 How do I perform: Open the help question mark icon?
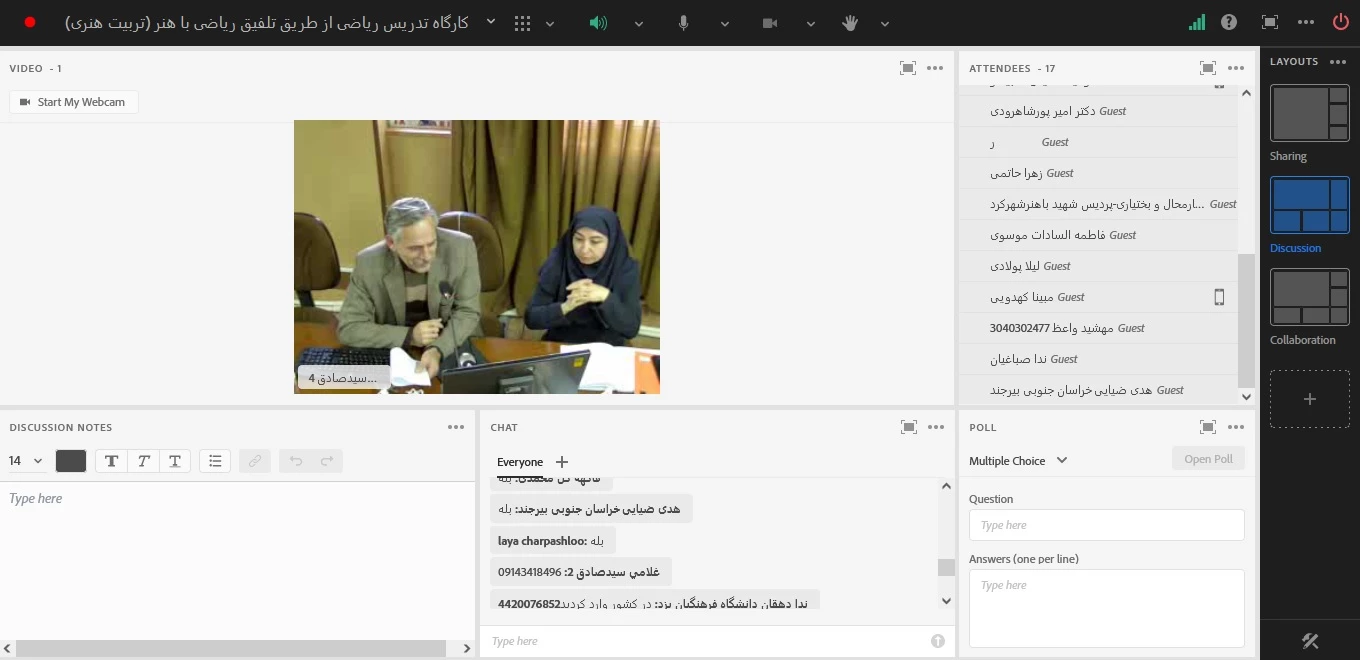click(1229, 22)
